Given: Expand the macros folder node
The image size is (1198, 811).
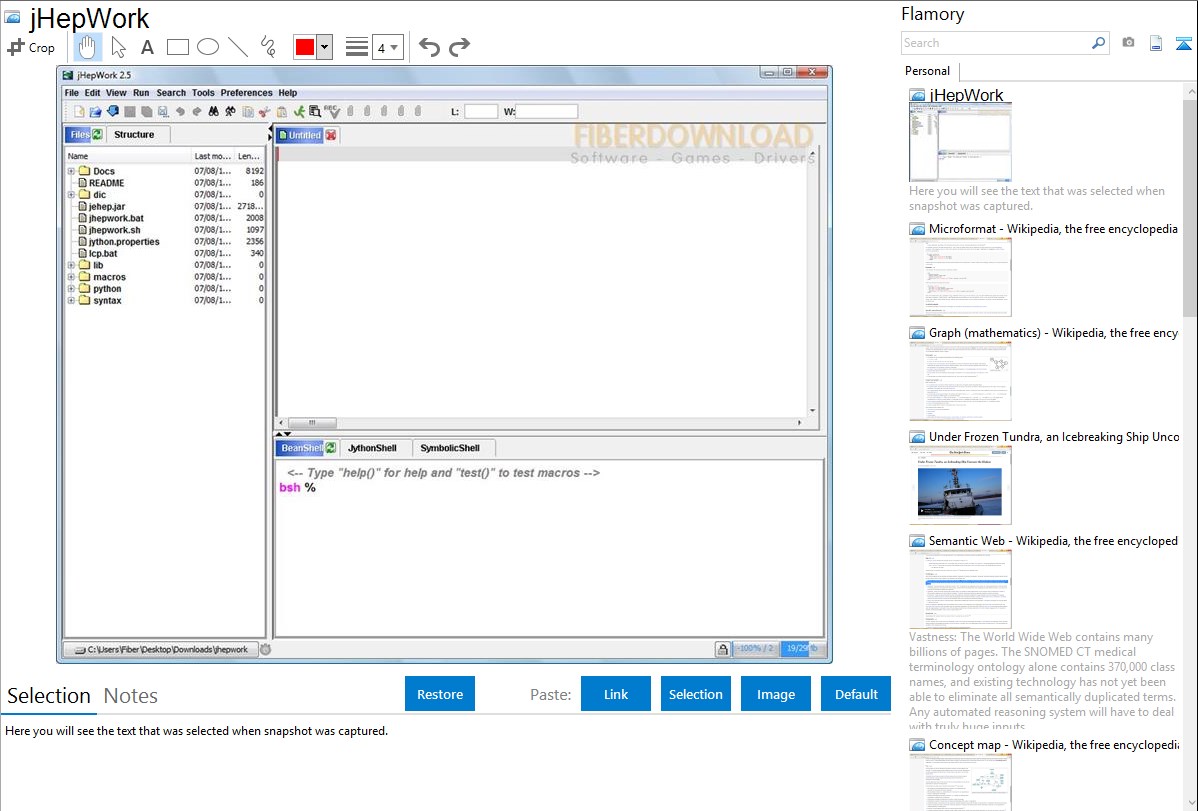Looking at the screenshot, I should pyautogui.click(x=71, y=277).
